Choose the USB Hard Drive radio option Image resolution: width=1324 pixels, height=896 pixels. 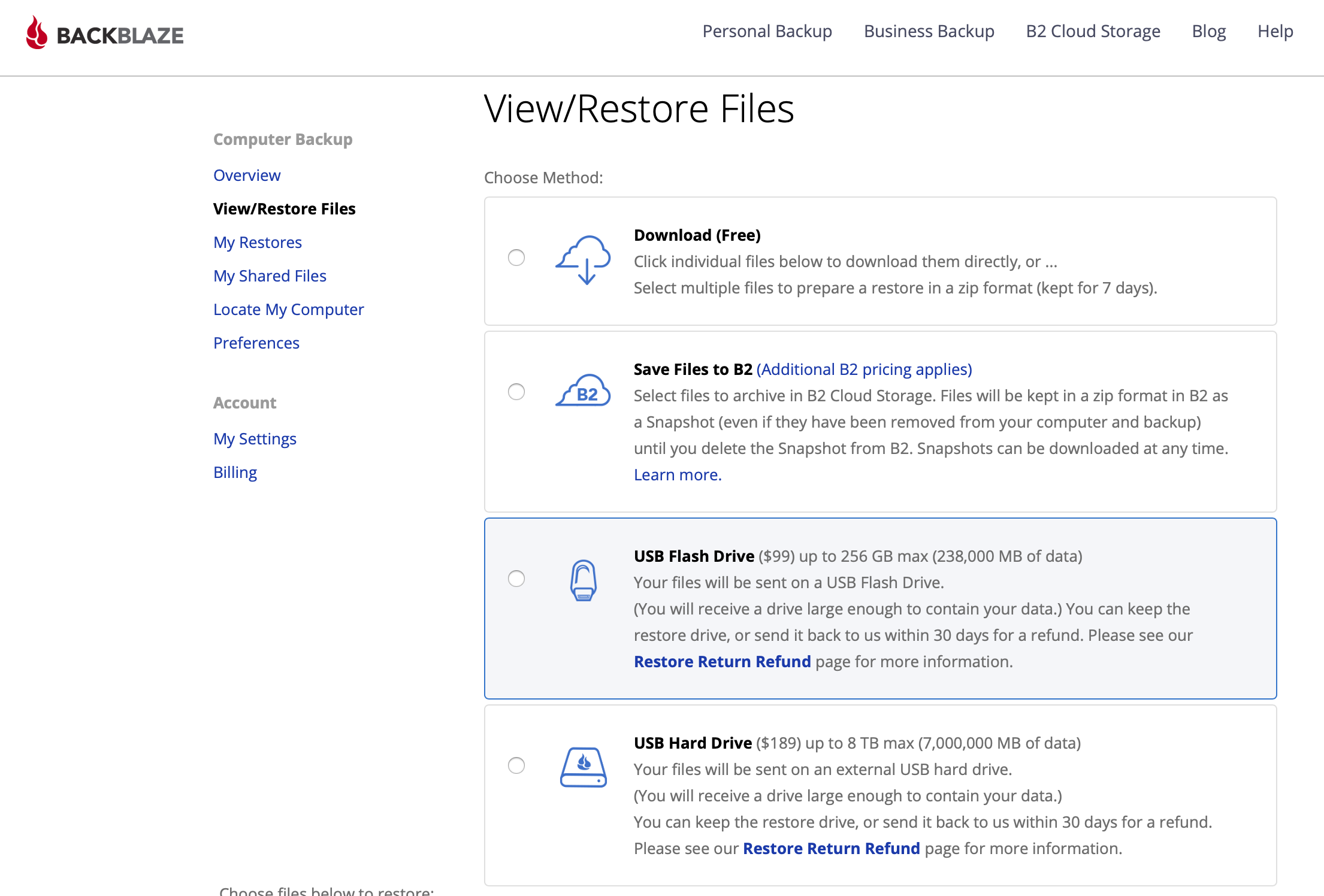(x=516, y=765)
